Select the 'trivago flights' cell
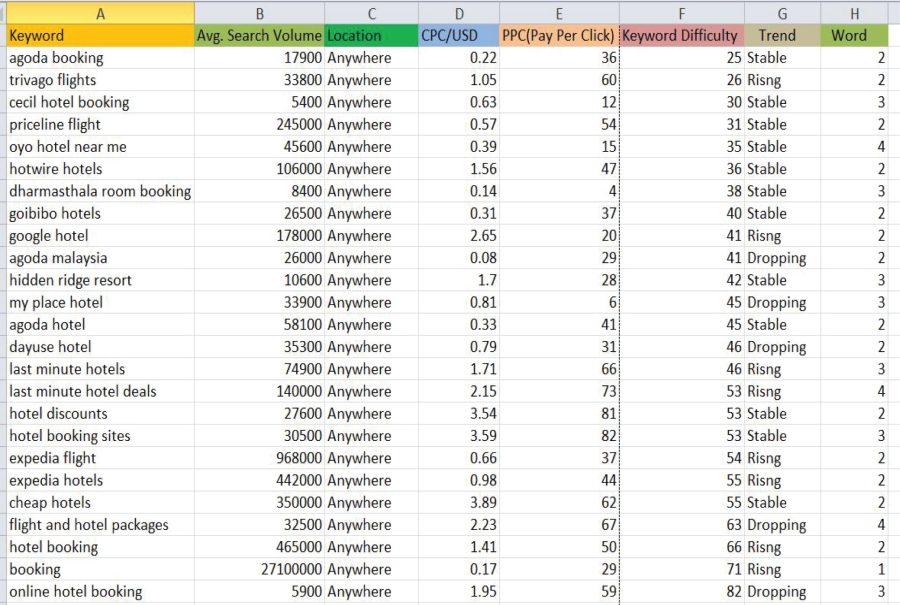This screenshot has height=605, width=900. pyautogui.click(x=100, y=80)
